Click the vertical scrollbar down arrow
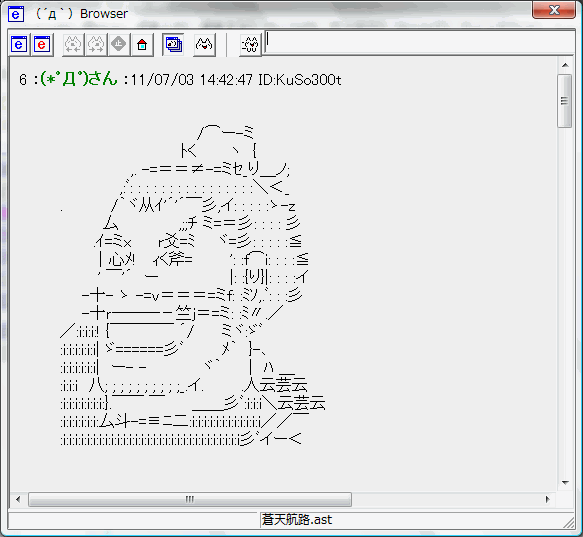The height and width of the screenshot is (537, 583). point(565,483)
